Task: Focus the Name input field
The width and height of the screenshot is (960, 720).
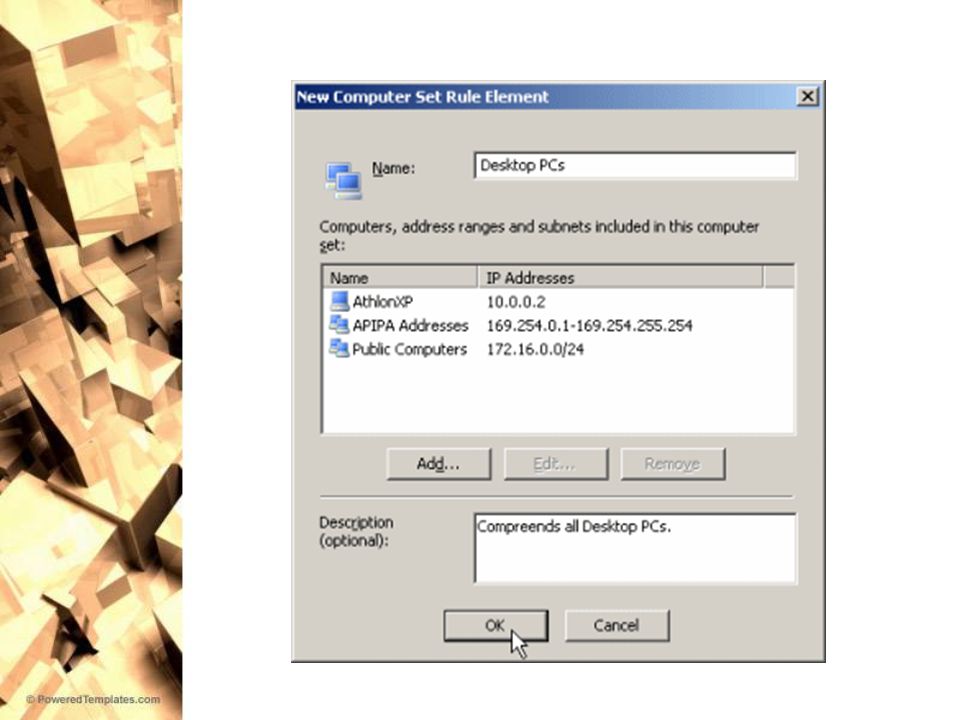Action: coord(635,165)
